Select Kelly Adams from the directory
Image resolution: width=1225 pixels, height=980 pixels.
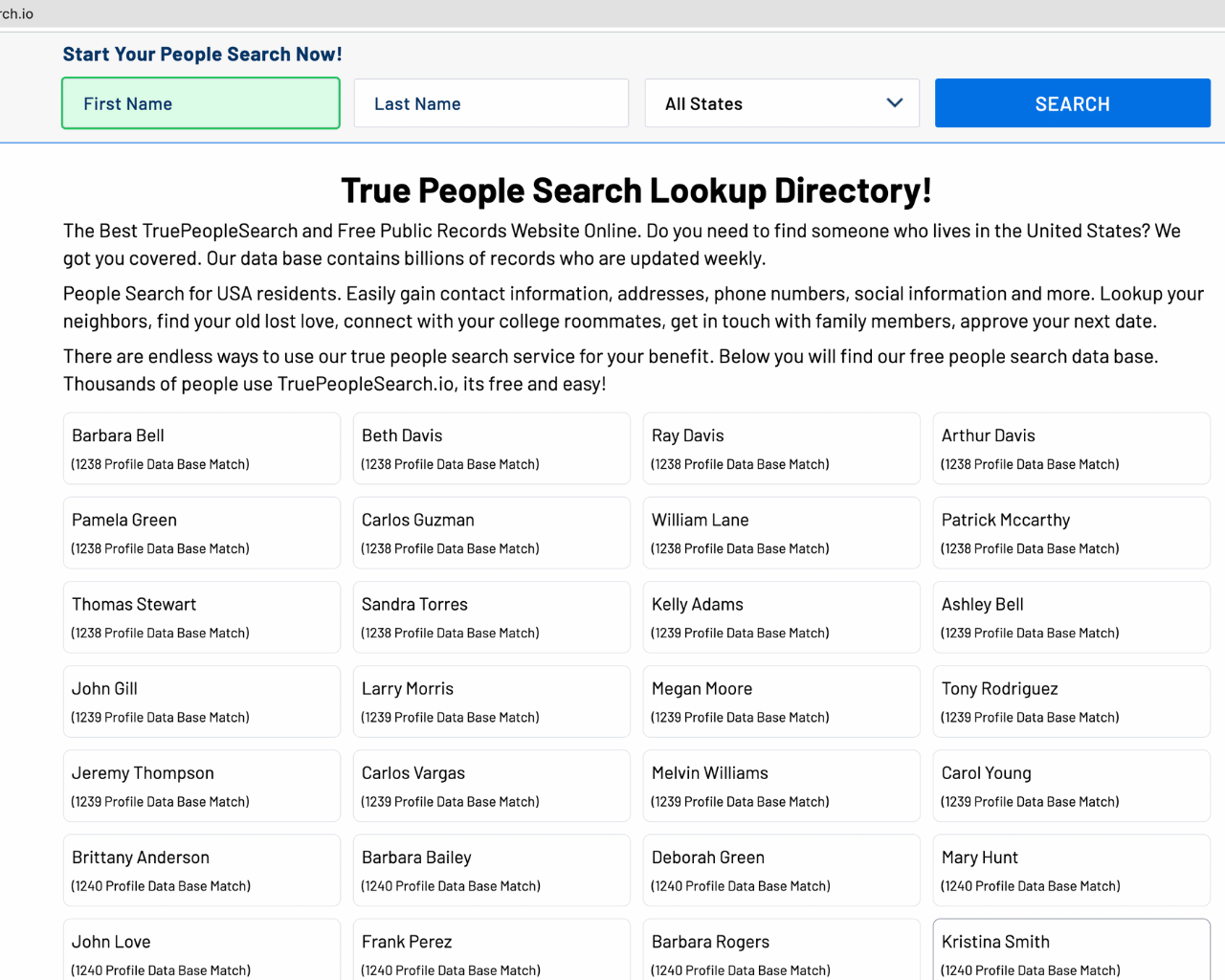(x=781, y=616)
